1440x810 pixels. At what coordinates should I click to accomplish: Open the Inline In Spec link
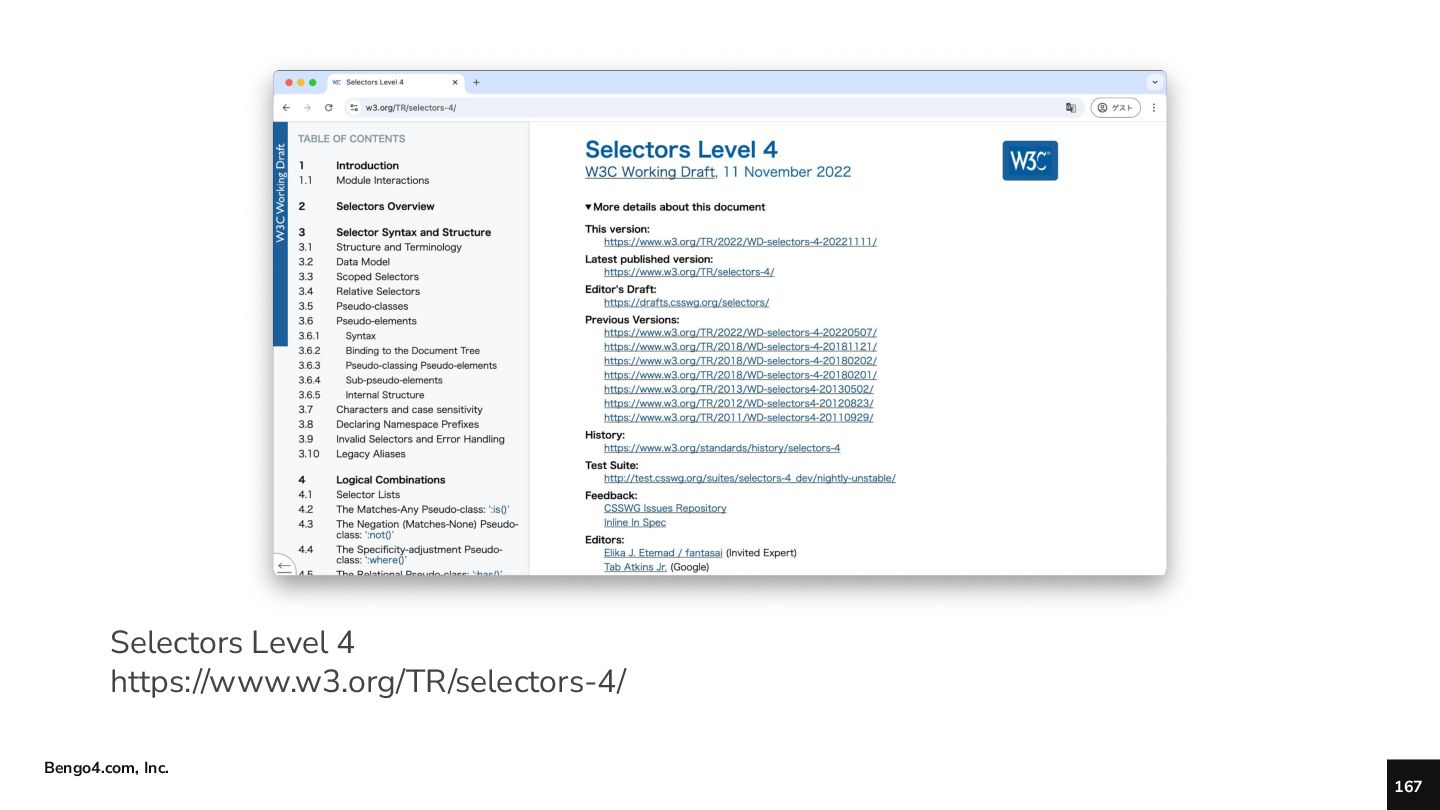point(635,523)
